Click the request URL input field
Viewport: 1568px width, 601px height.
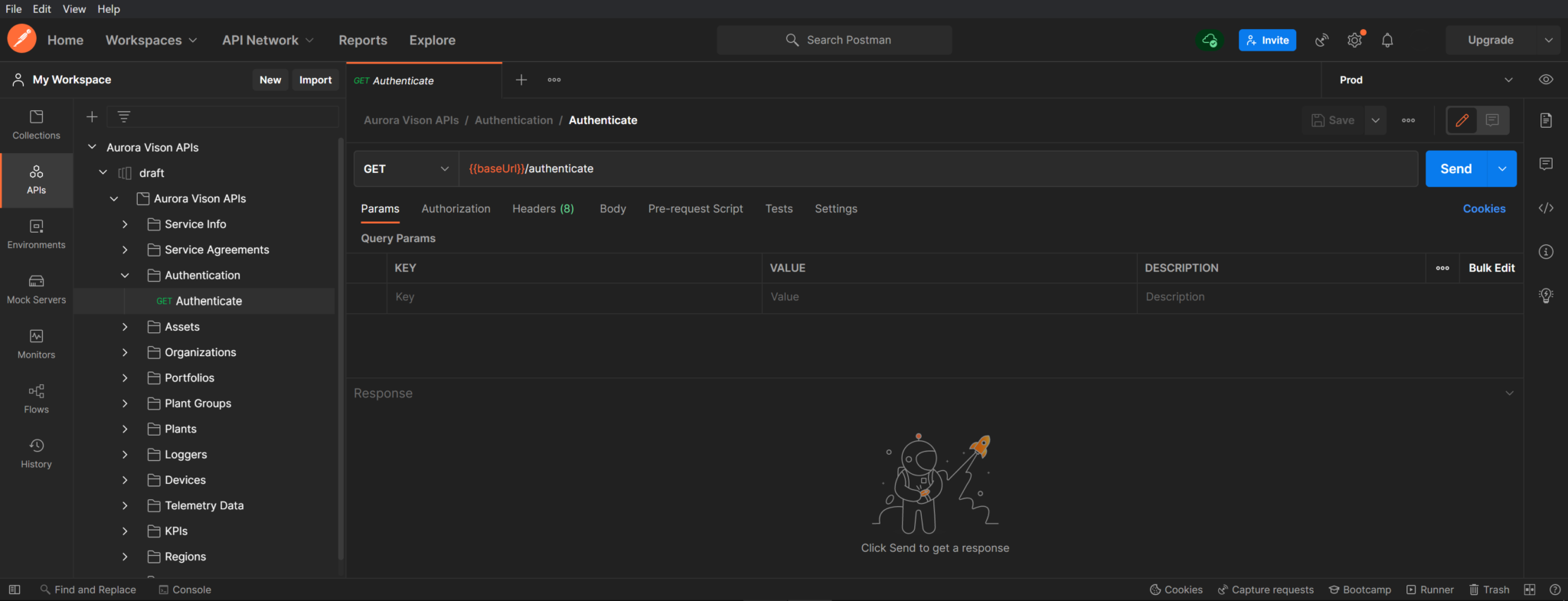click(x=919, y=169)
